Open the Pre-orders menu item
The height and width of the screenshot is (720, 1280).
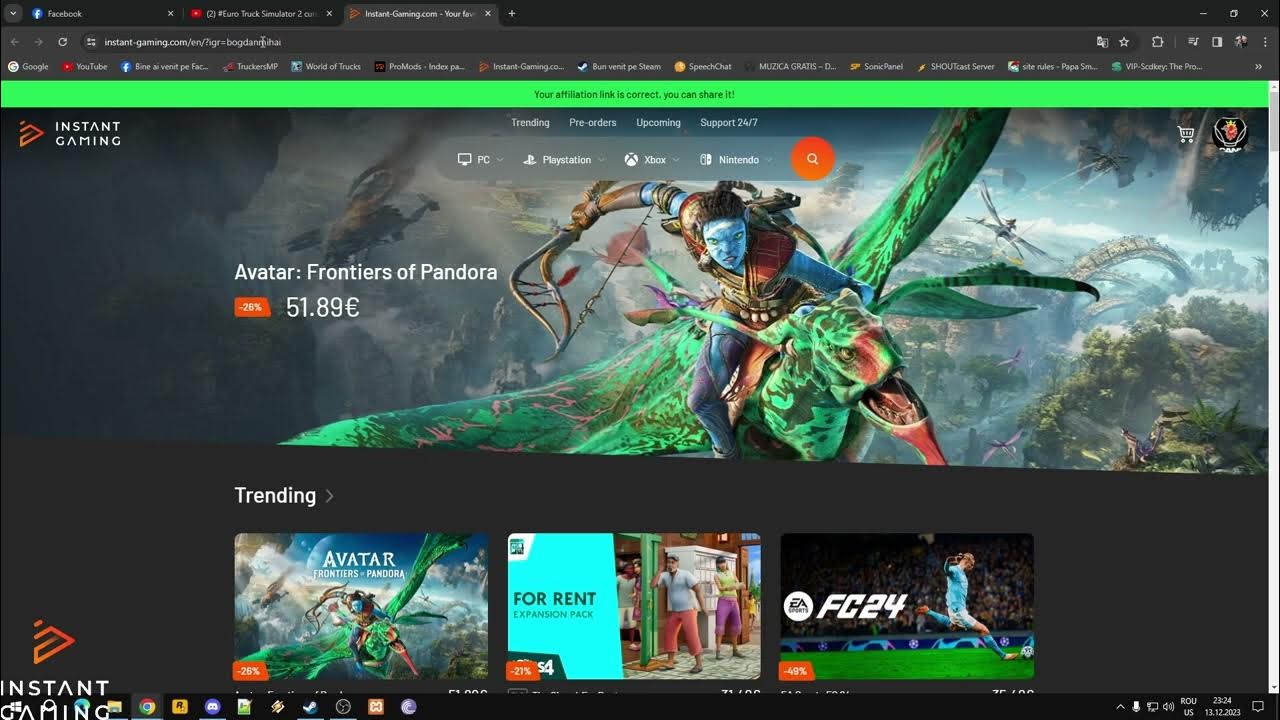click(x=593, y=123)
